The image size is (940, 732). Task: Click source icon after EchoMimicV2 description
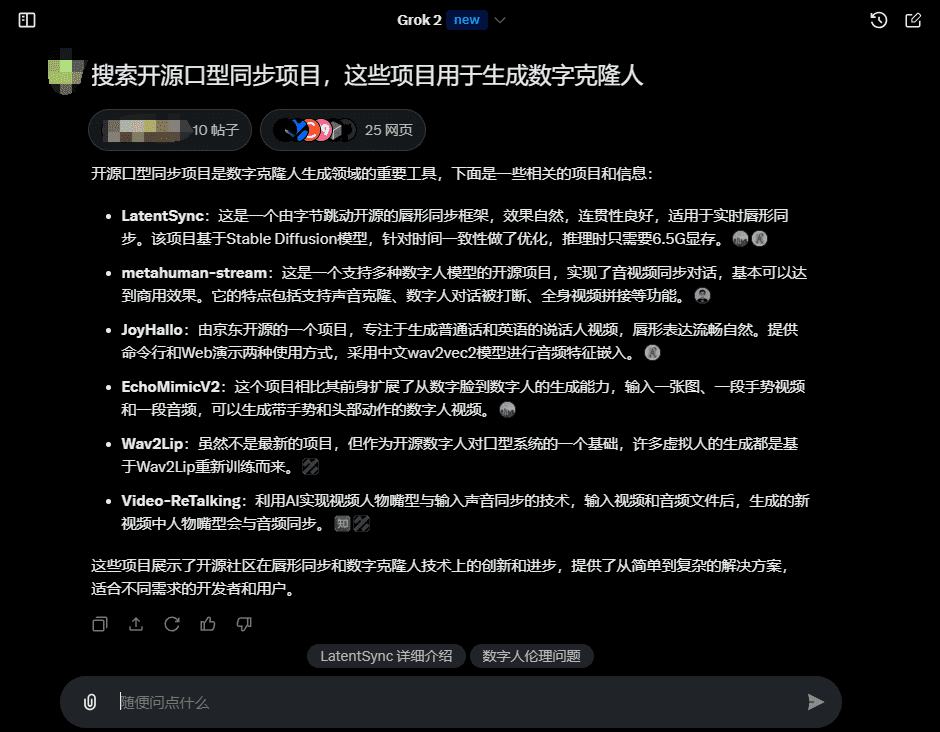507,409
